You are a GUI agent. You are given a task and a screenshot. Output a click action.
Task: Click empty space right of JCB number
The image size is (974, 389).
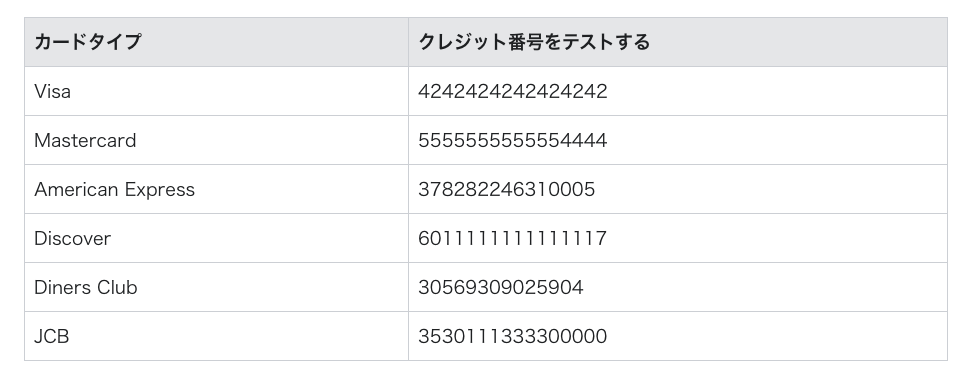tap(776, 337)
